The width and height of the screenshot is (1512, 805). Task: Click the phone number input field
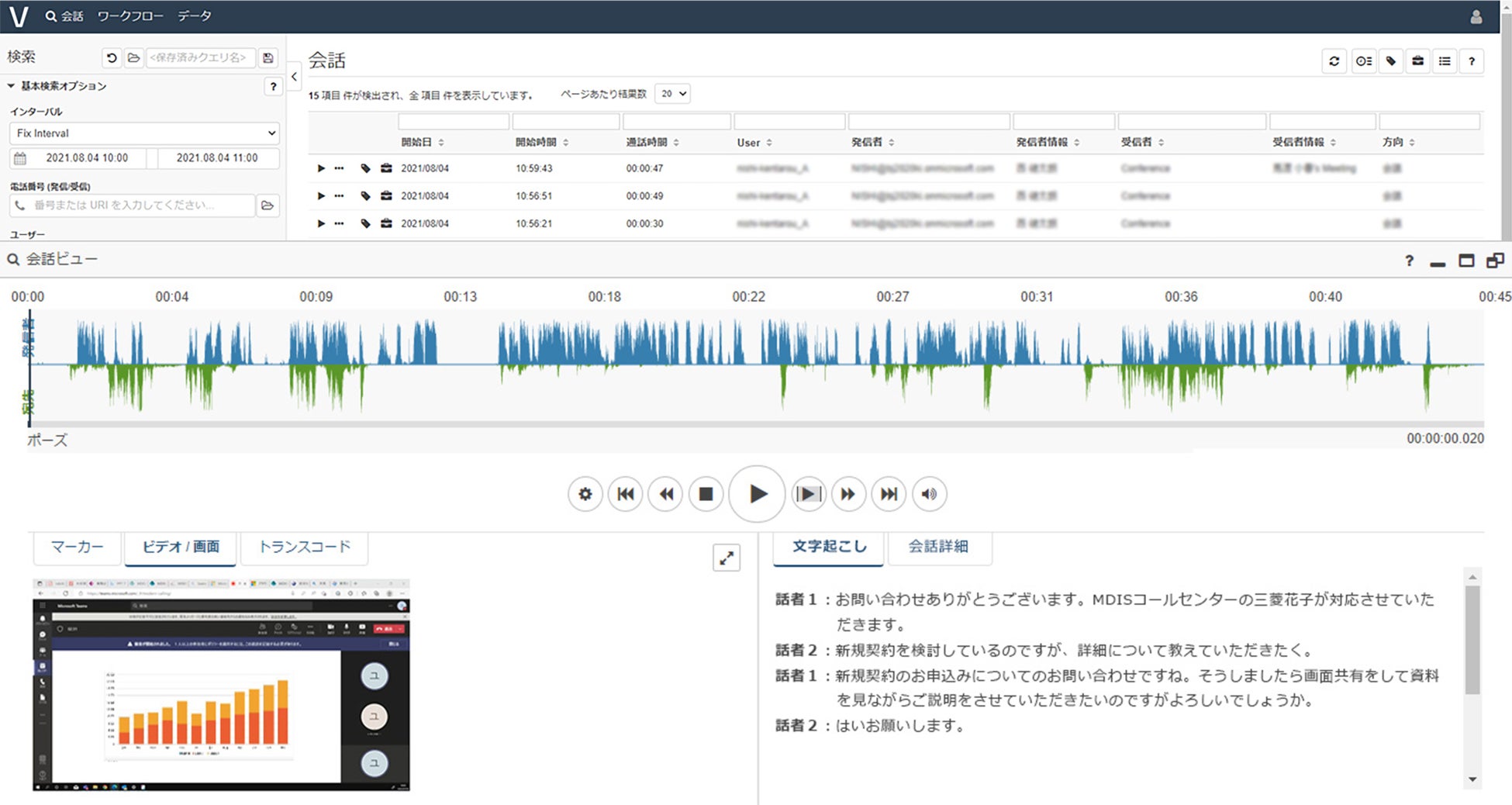(133, 206)
